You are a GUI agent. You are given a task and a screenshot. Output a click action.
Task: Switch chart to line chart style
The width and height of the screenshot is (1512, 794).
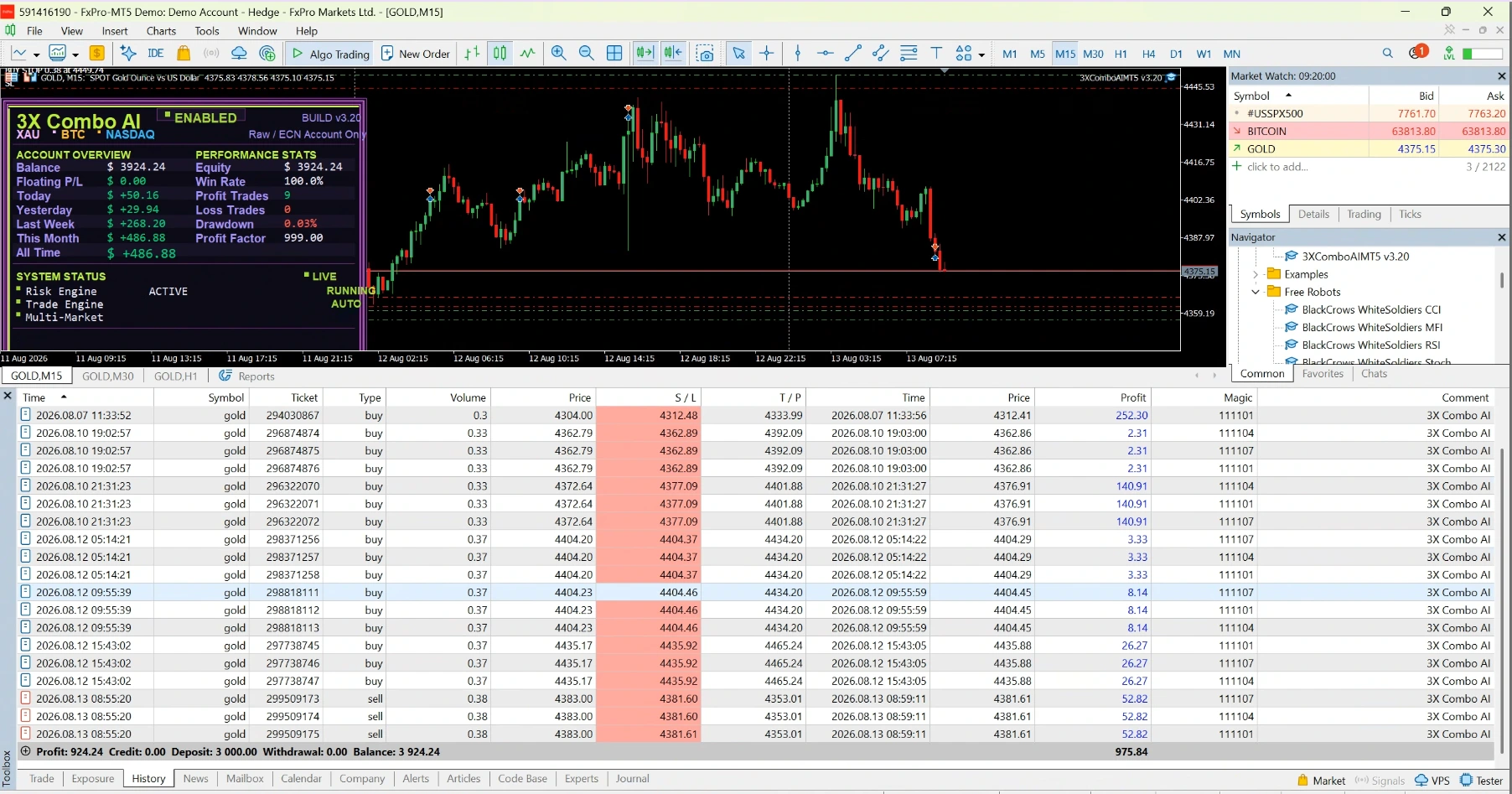coord(527,54)
